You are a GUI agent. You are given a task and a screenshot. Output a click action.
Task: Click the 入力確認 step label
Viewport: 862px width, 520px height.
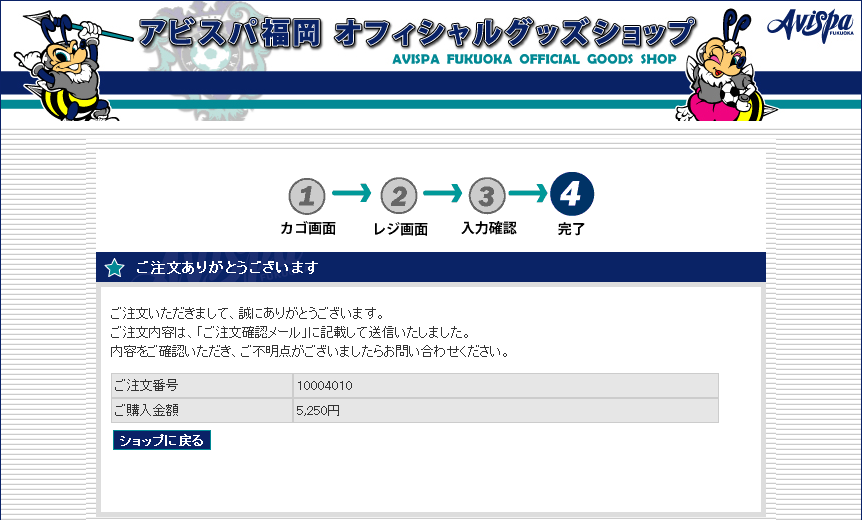pos(489,228)
